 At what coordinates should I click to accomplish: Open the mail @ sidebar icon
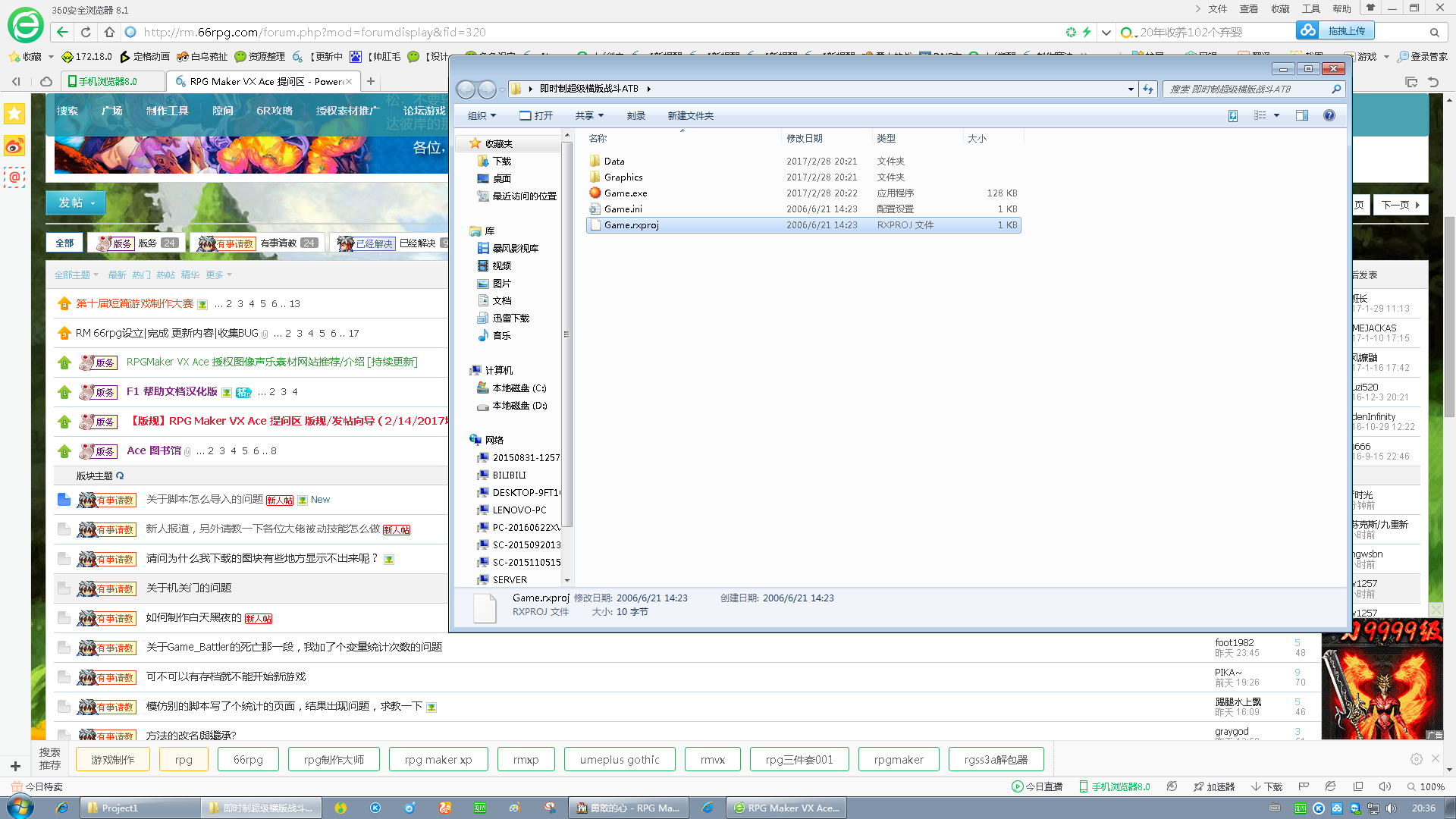click(x=14, y=177)
